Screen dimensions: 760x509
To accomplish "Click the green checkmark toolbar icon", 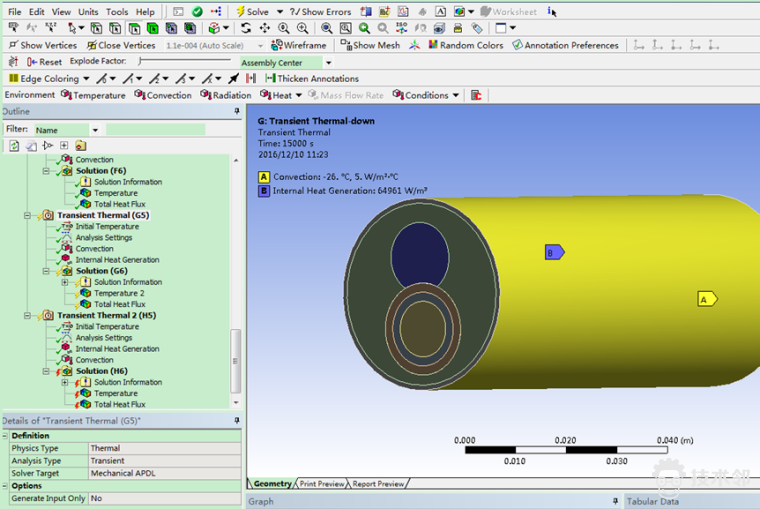I will 197,12.
